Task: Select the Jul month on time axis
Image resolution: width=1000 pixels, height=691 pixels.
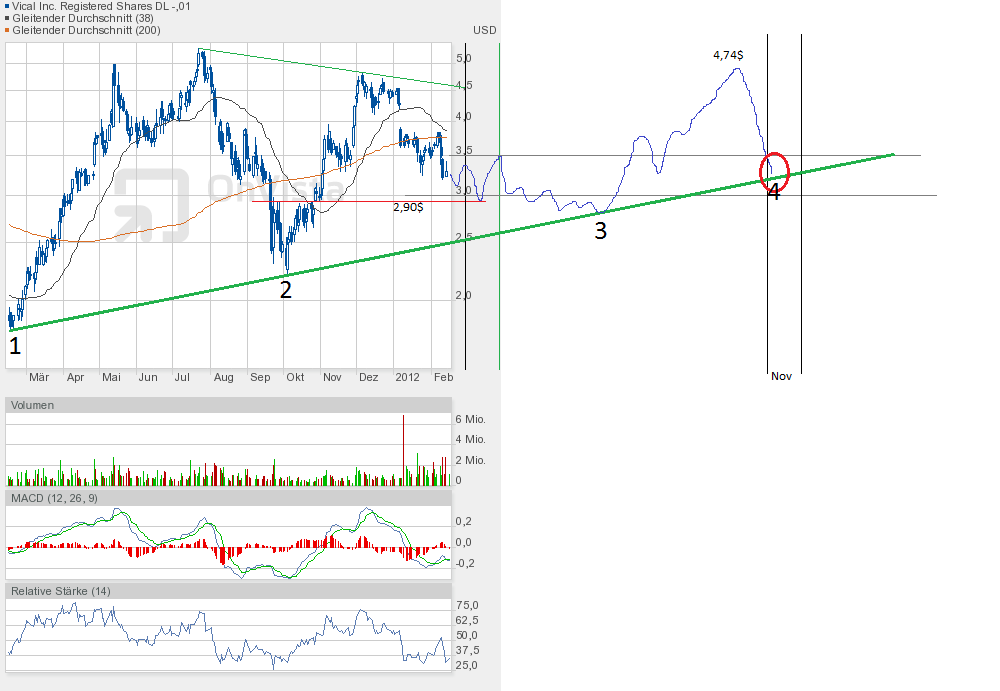Action: coord(182,378)
